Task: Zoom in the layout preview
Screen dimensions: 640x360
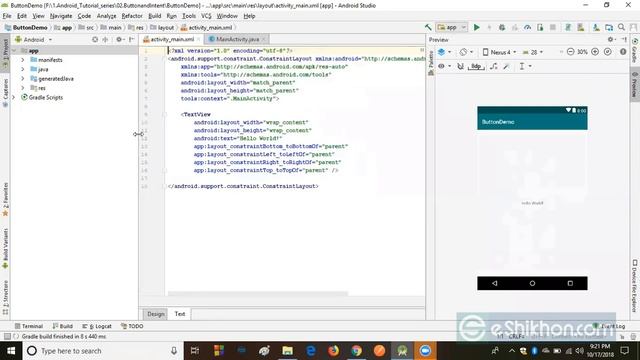Action: (595, 52)
